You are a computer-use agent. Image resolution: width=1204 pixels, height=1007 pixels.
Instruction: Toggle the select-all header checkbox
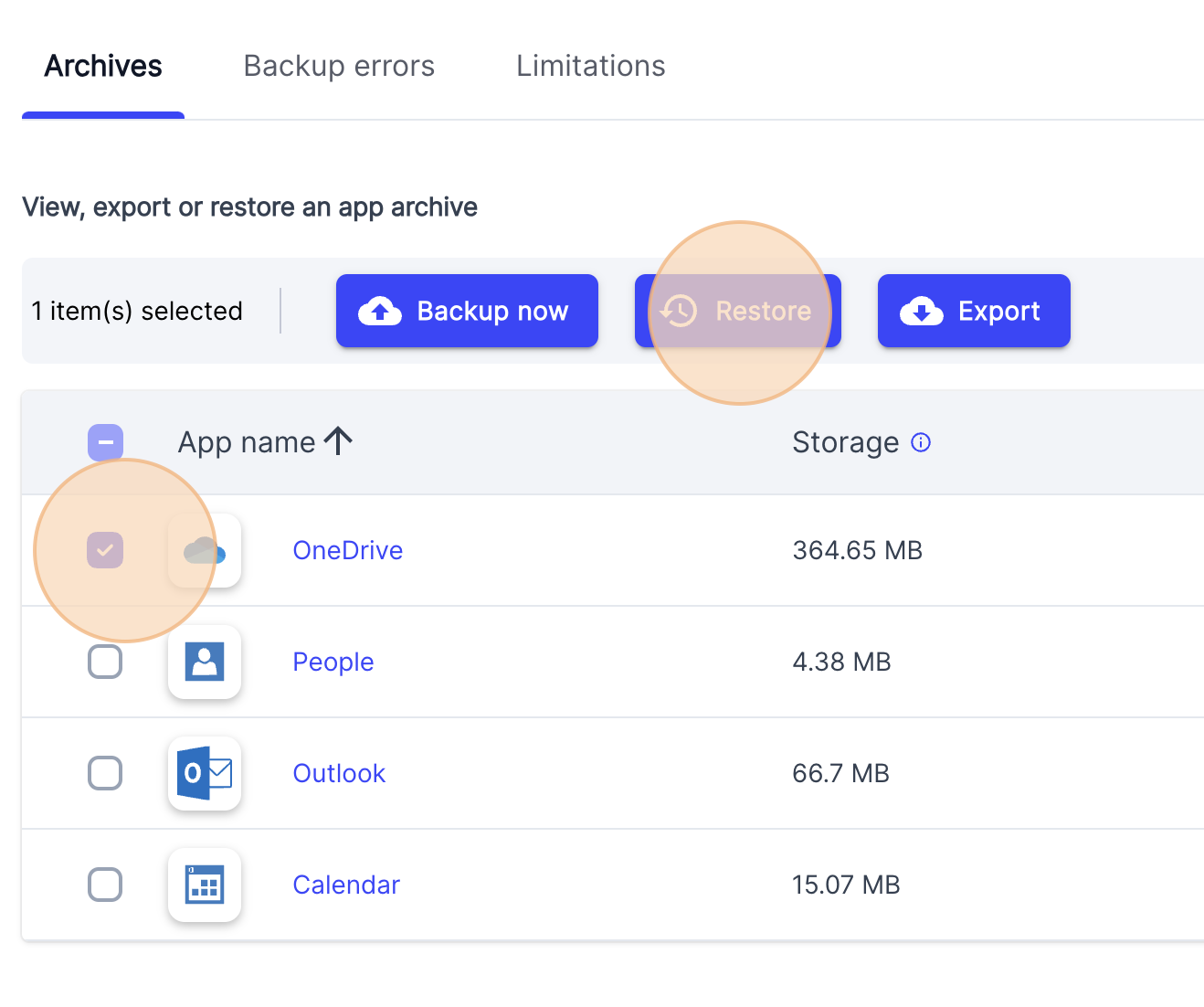(x=105, y=442)
